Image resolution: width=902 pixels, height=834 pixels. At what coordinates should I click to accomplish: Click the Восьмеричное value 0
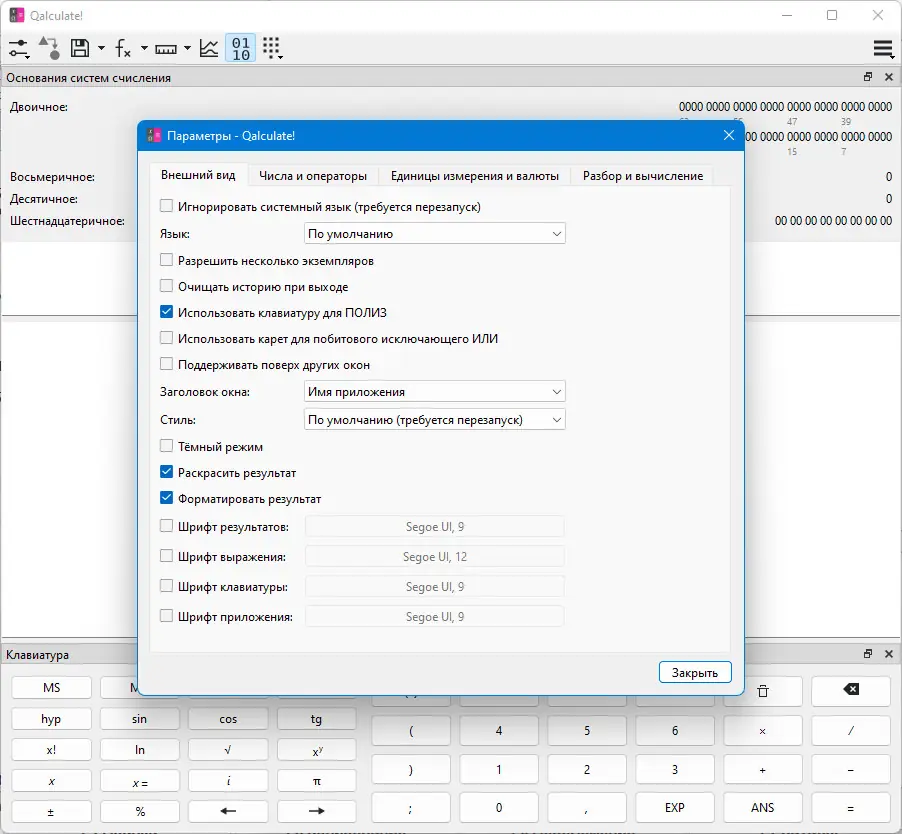[889, 177]
